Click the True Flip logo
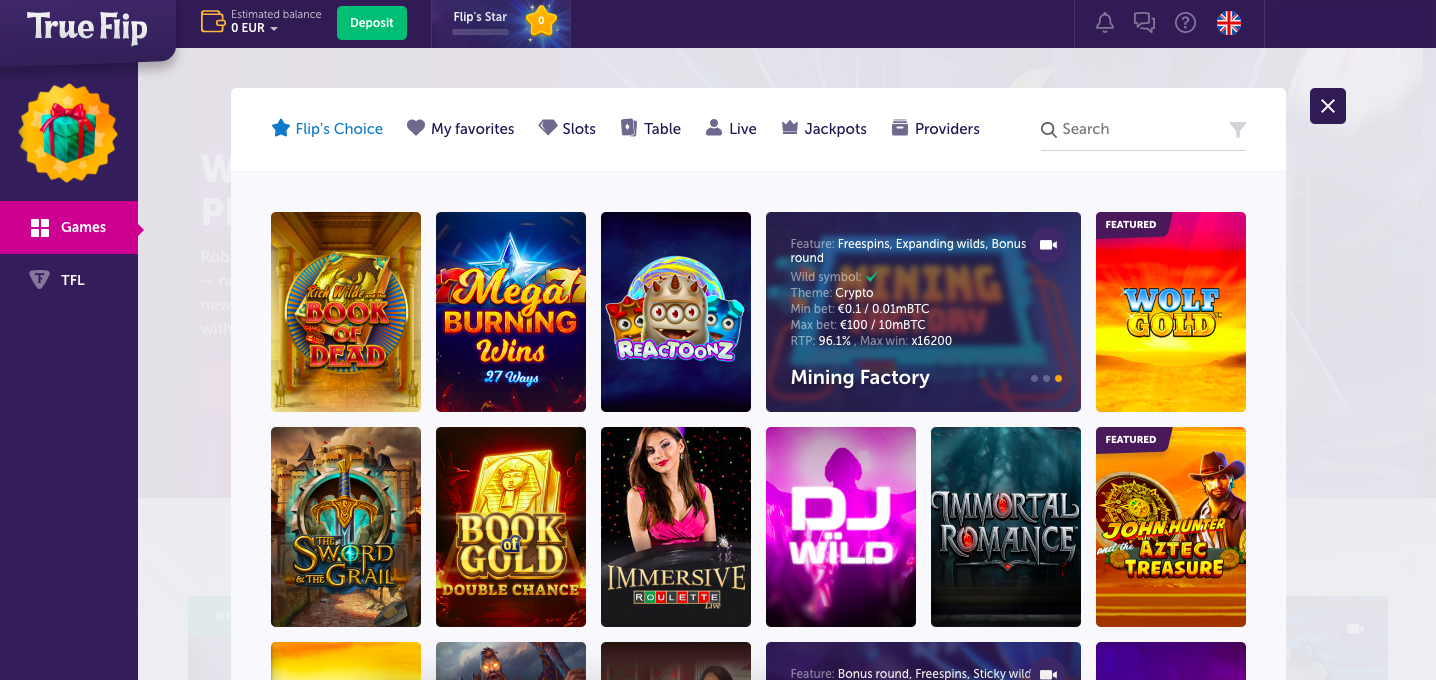The height and width of the screenshot is (680, 1436). pyautogui.click(x=87, y=27)
